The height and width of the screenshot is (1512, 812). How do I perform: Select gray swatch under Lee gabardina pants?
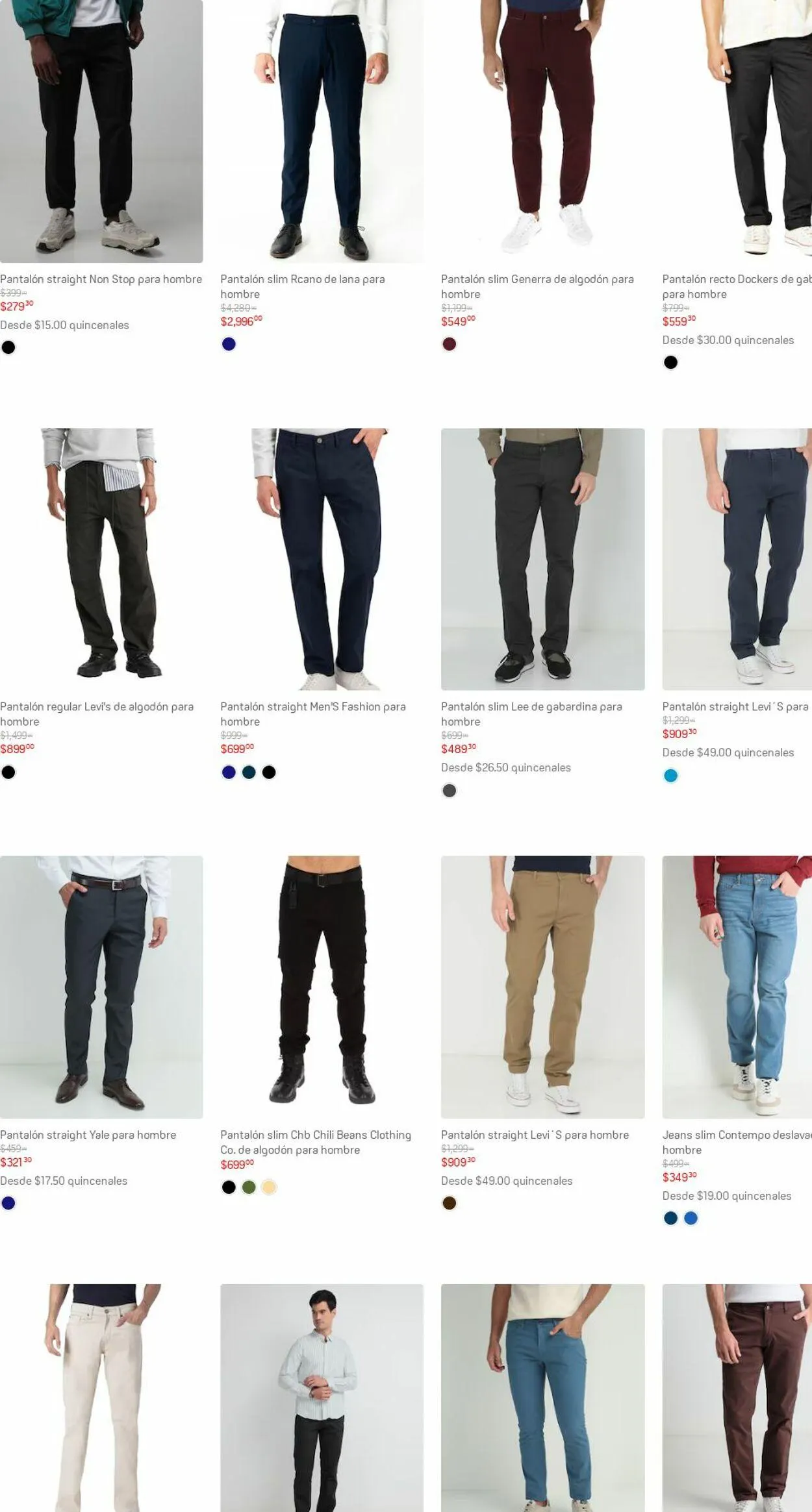point(450,791)
